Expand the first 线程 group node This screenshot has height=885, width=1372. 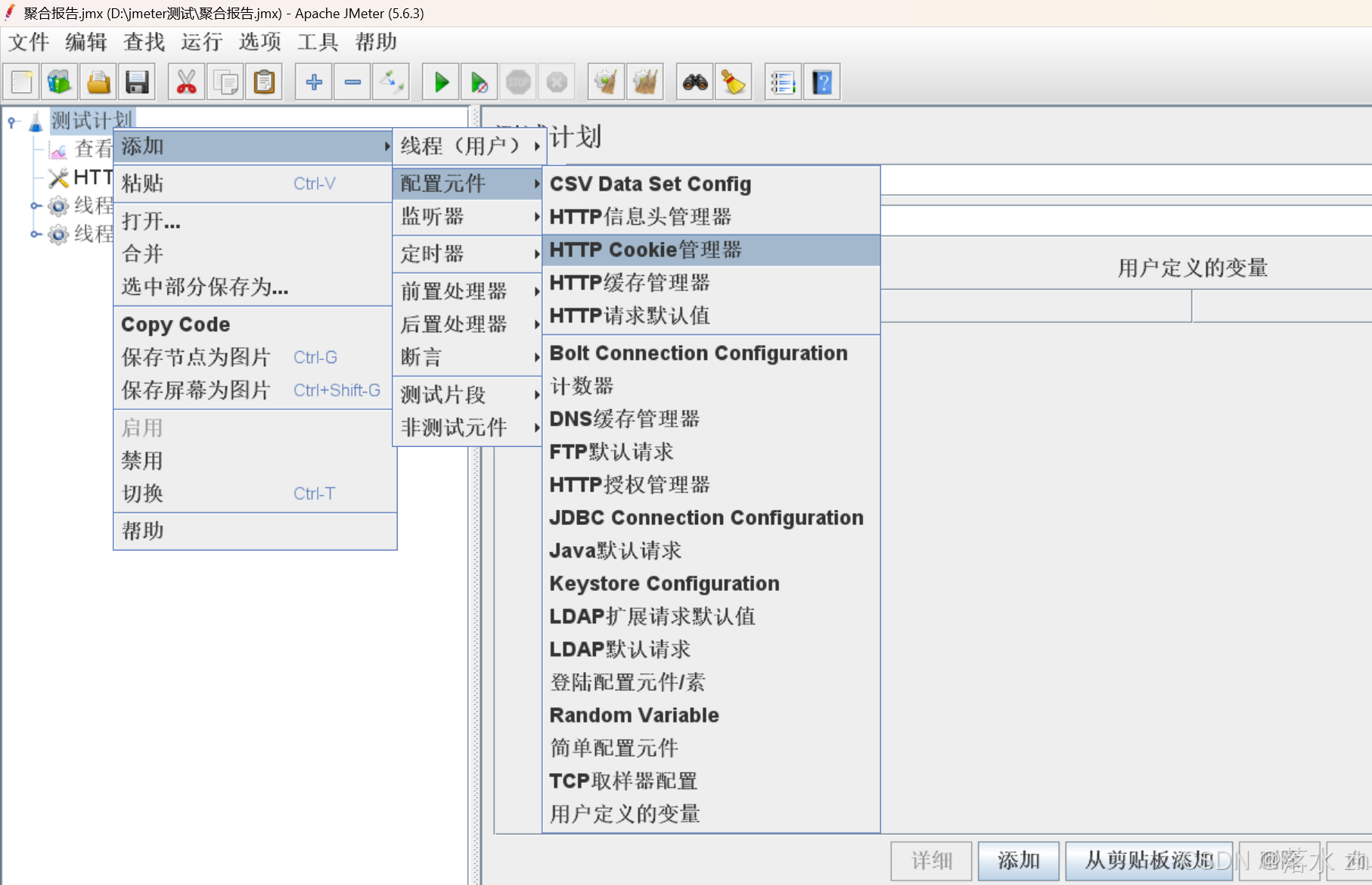[x=35, y=206]
